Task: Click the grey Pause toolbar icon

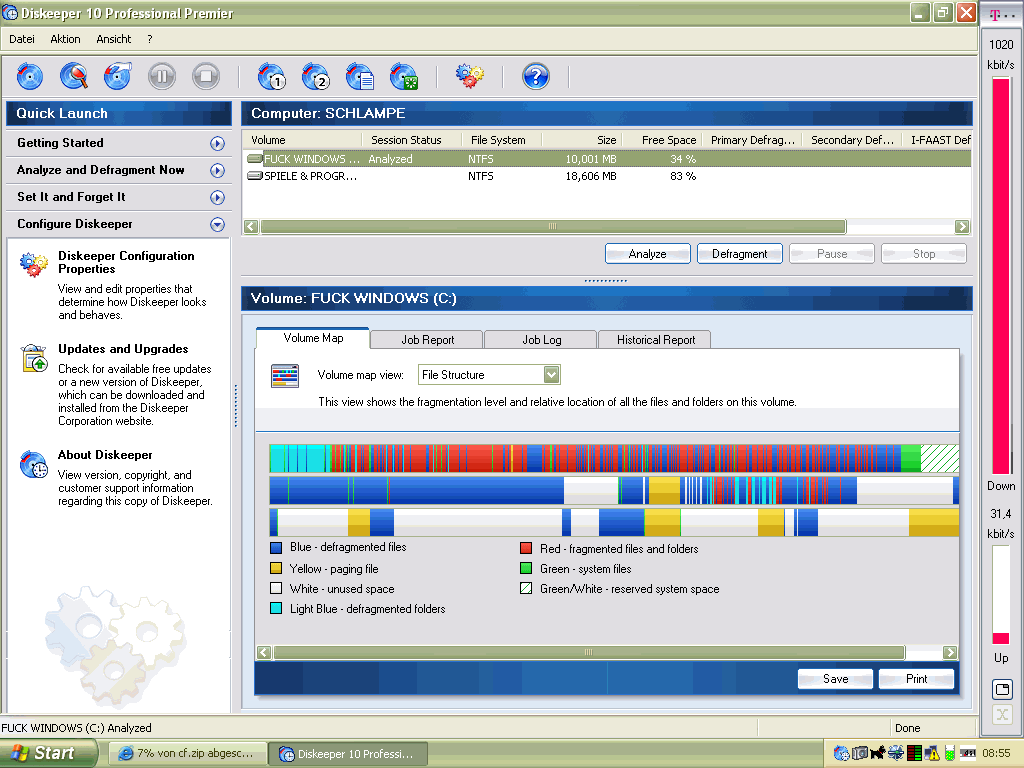Action: pyautogui.click(x=162, y=76)
